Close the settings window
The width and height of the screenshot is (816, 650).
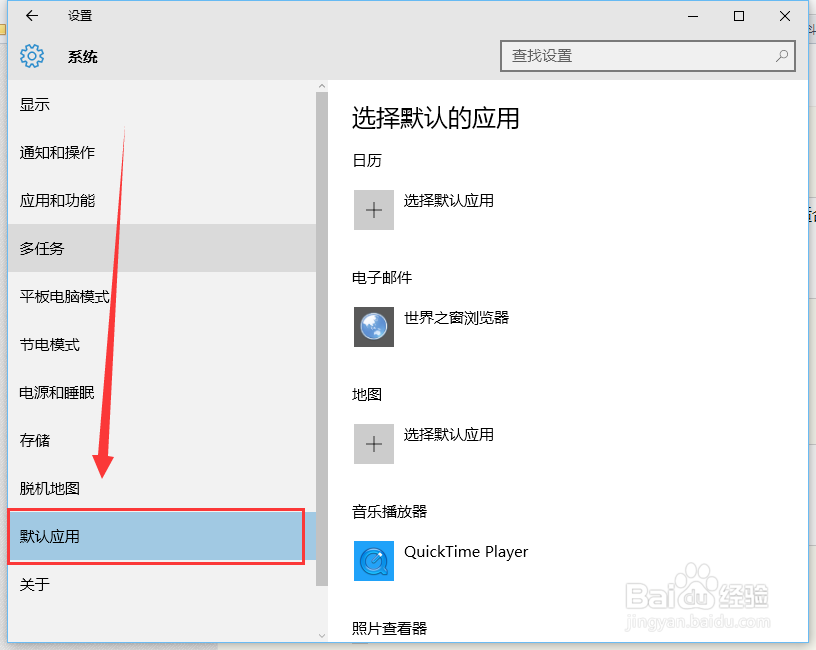pyautogui.click(x=785, y=16)
